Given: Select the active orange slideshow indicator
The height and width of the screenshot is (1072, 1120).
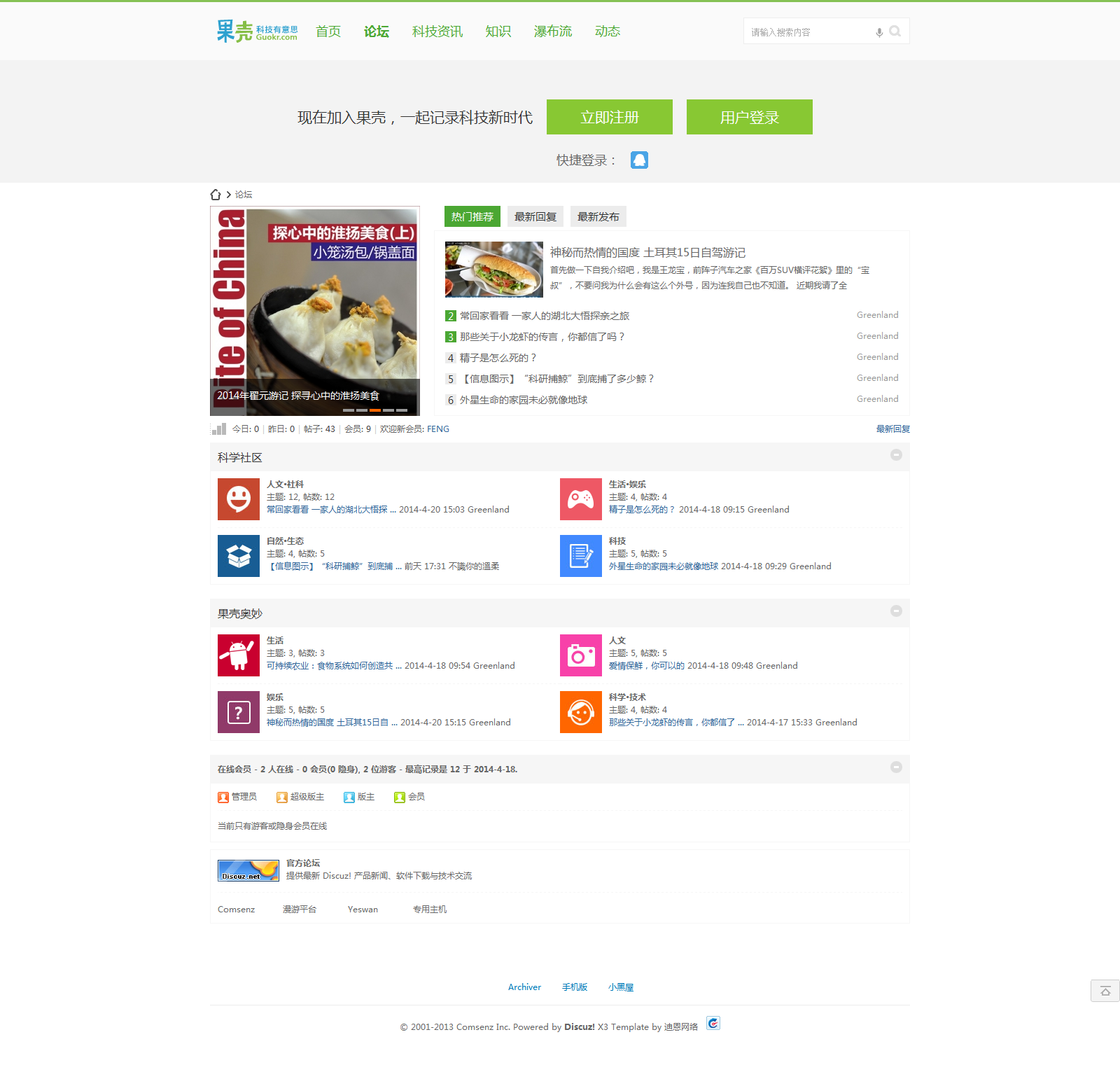Looking at the screenshot, I should click(375, 410).
